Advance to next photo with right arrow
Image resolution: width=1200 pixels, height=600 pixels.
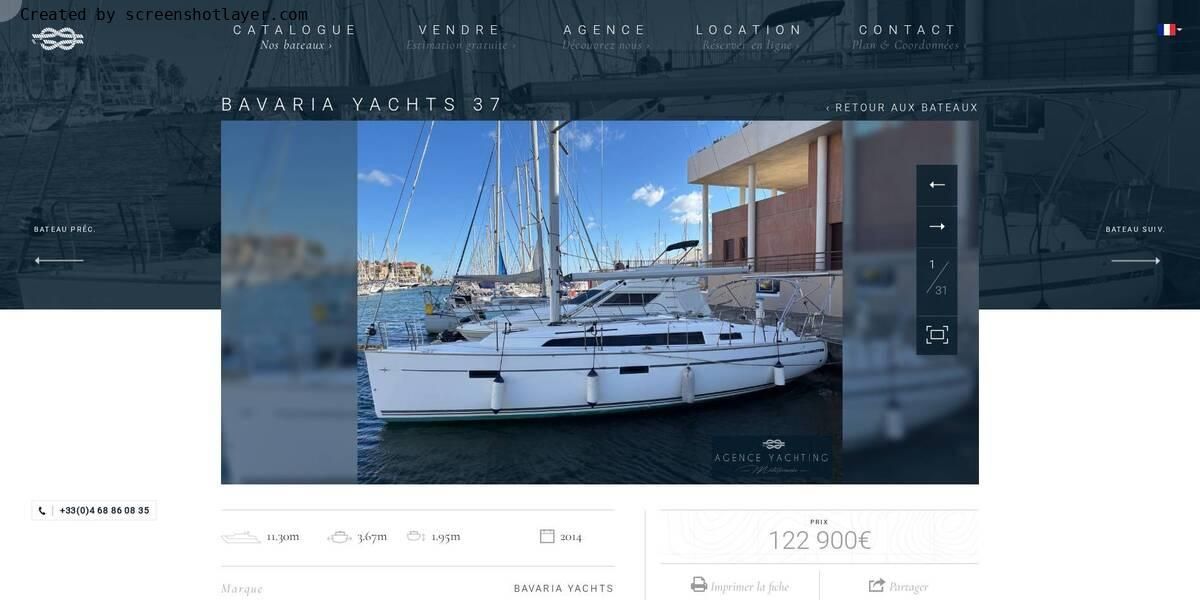[x=937, y=227]
